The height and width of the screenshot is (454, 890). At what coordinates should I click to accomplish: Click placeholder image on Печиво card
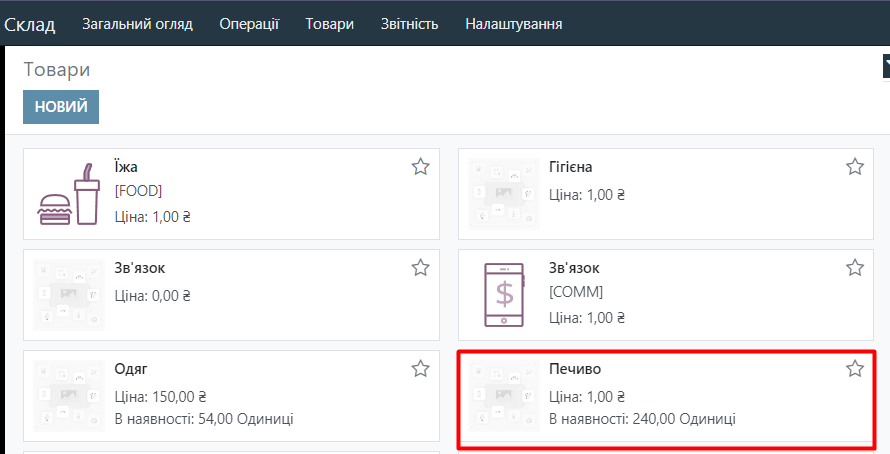503,396
